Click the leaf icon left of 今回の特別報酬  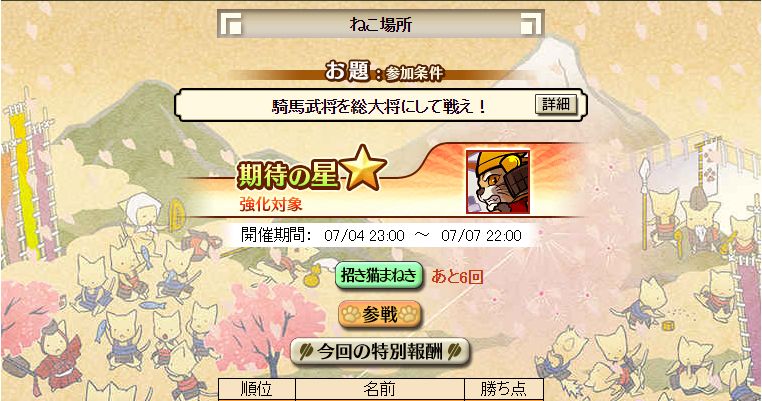pyautogui.click(x=306, y=351)
